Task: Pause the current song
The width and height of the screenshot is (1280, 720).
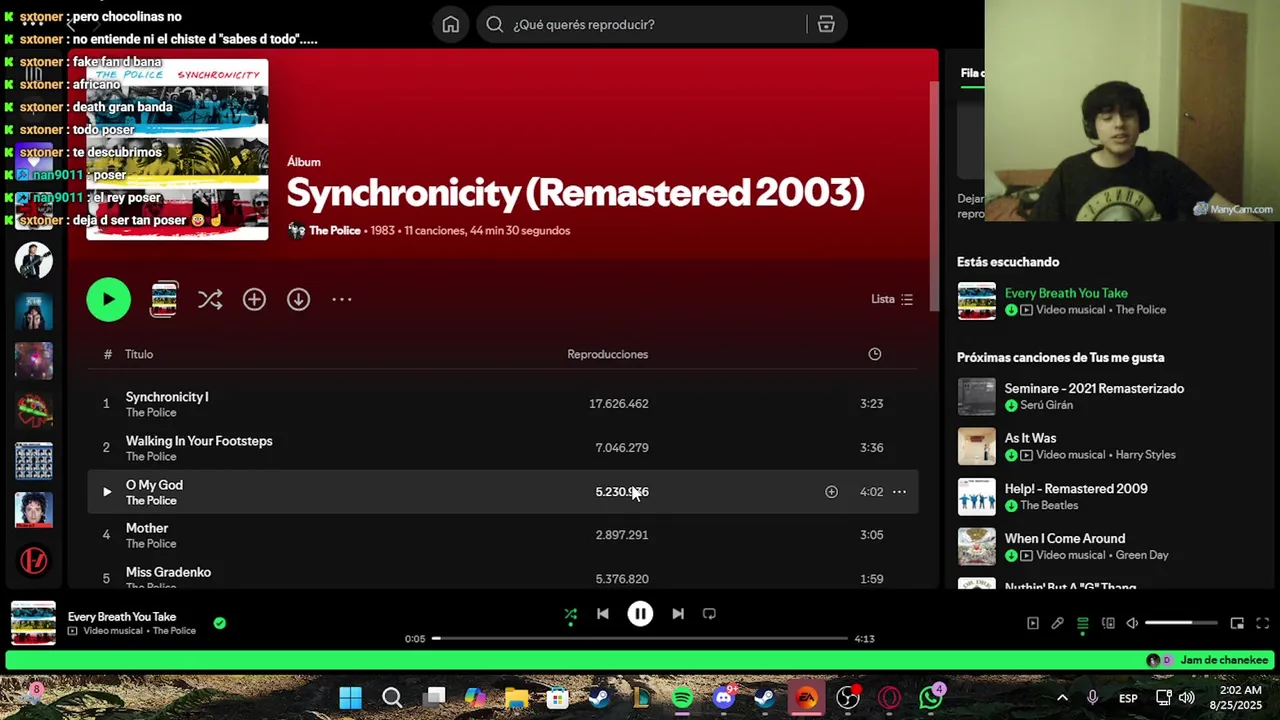Action: coord(640,614)
